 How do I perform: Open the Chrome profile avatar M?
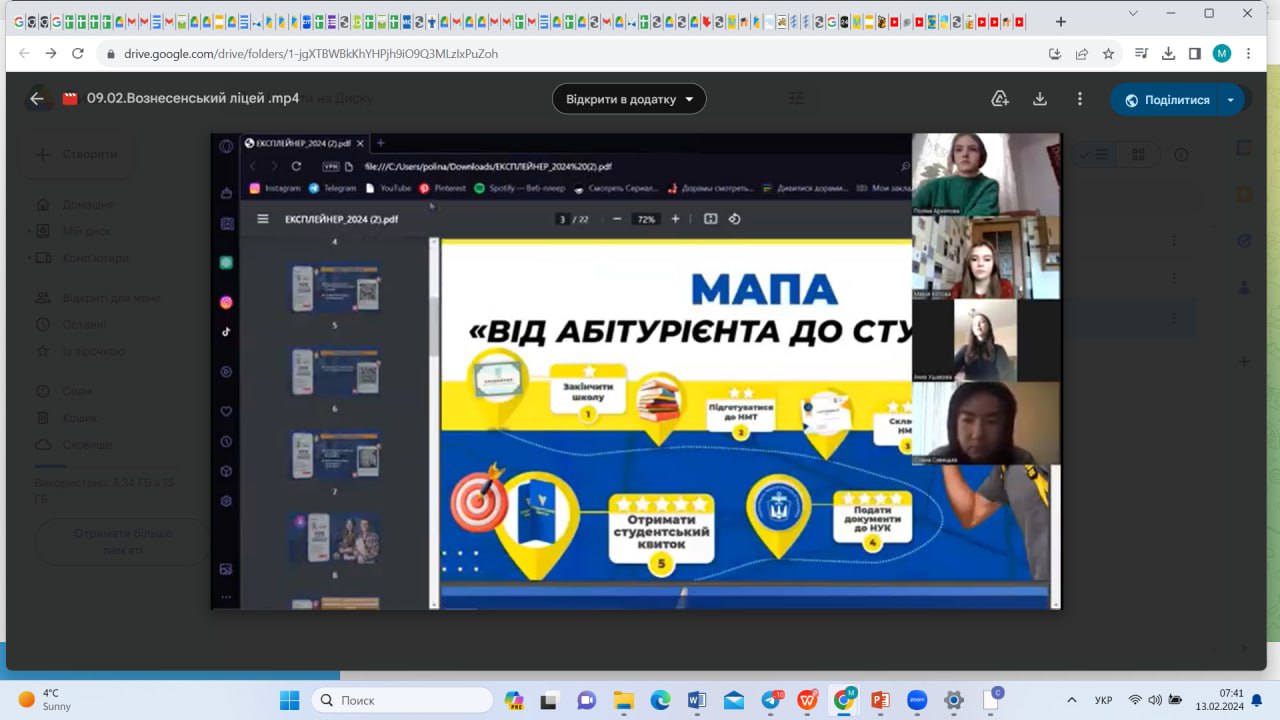[x=1221, y=54]
